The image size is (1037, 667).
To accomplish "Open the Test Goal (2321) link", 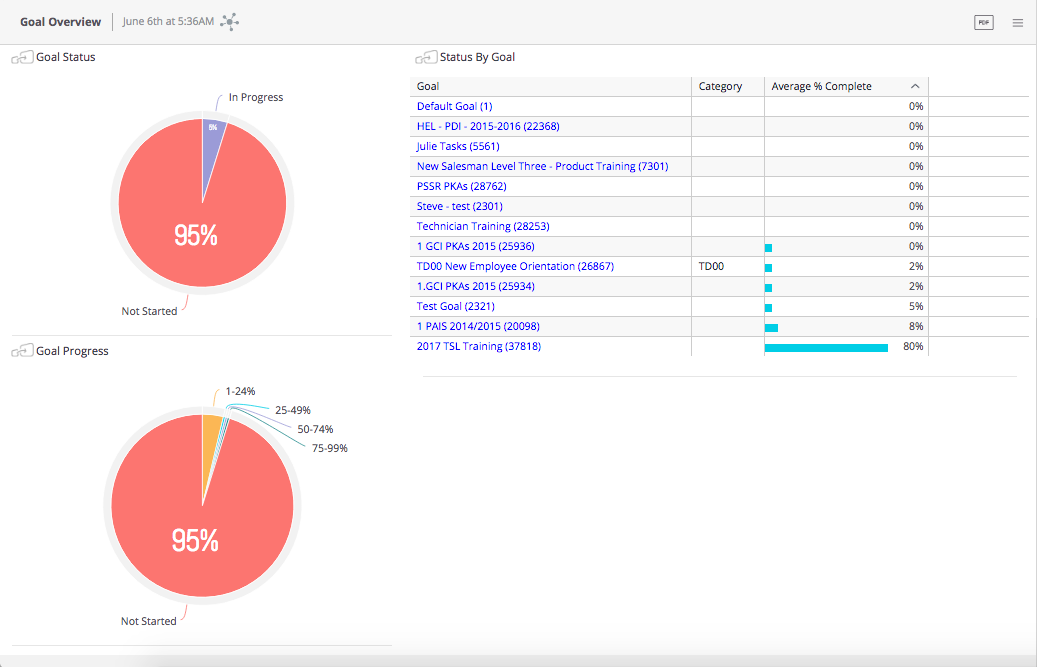I will (x=455, y=306).
